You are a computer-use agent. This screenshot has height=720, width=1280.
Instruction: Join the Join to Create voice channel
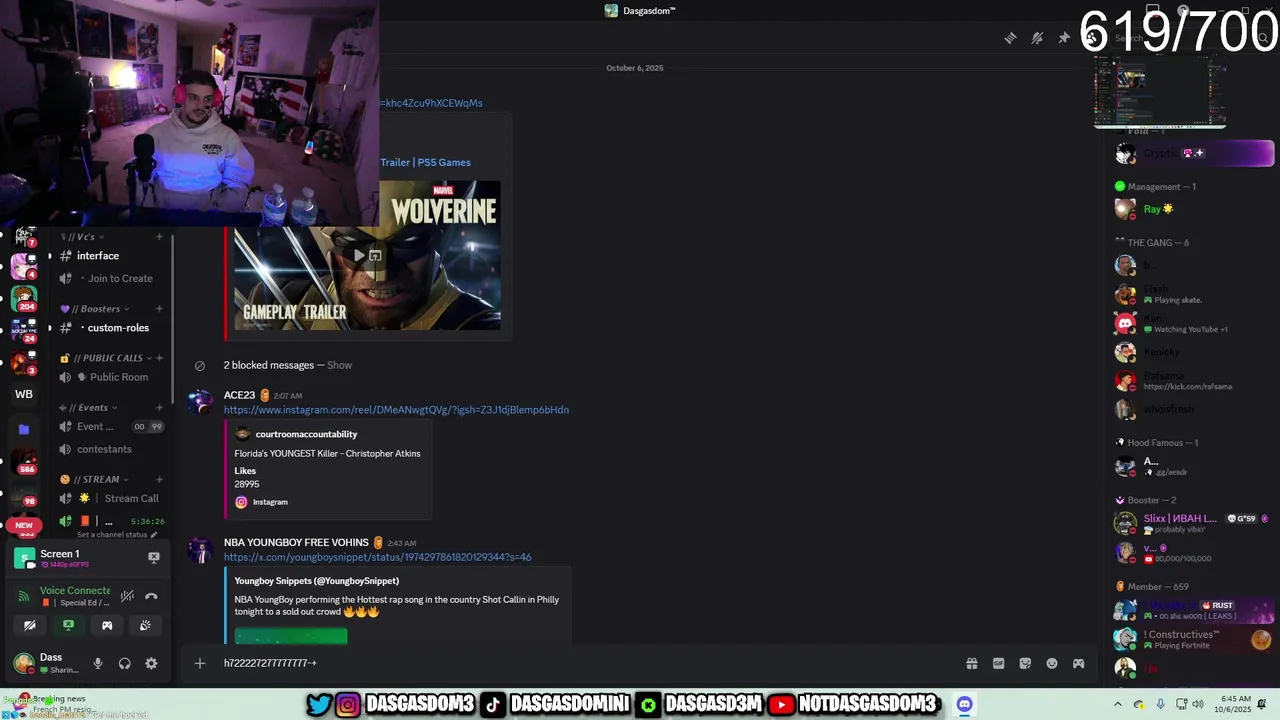120,279
